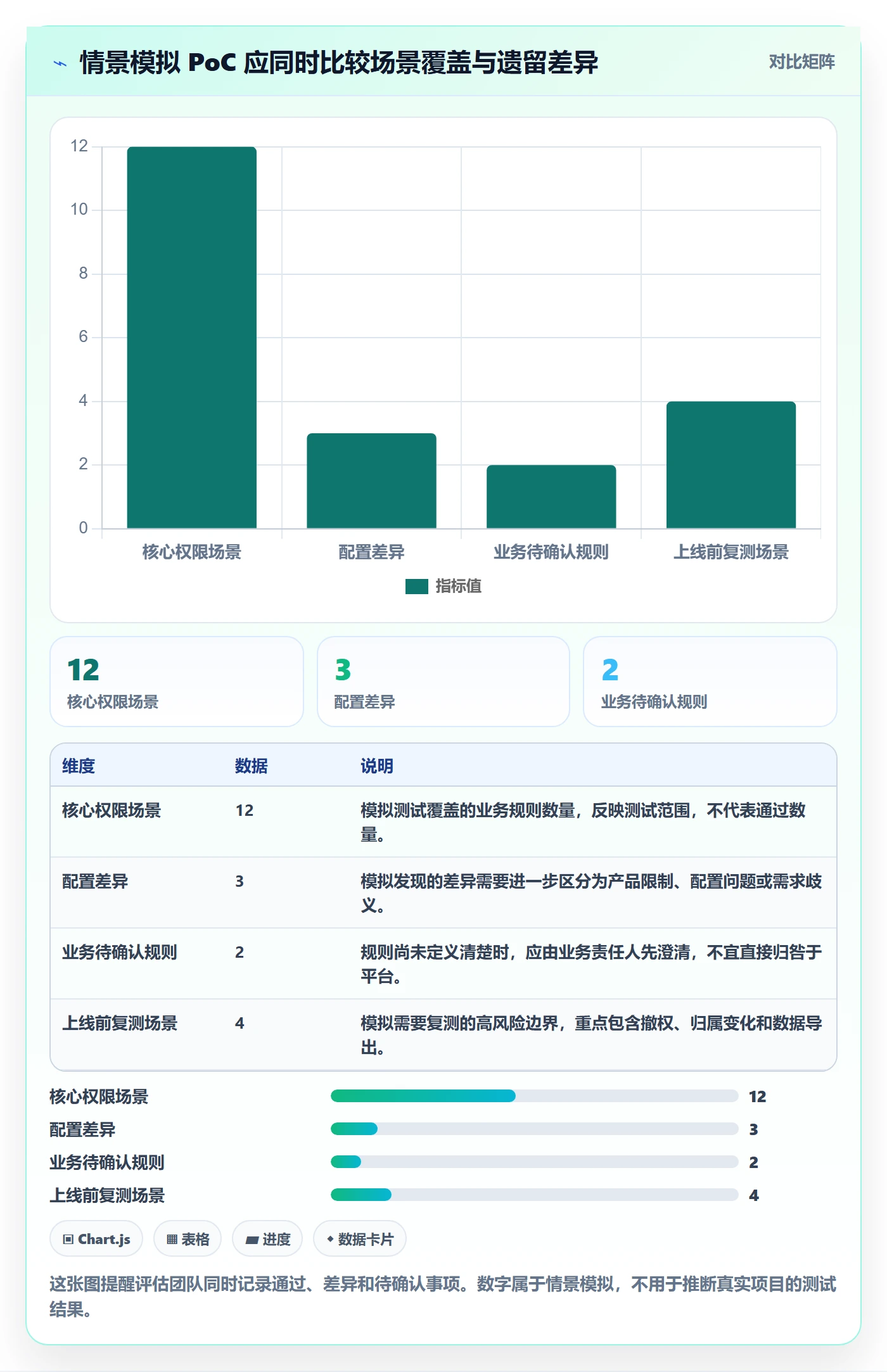Screen dimensions: 887x1372
Task: Click the 对比矩阵 label in header
Action: (801, 62)
